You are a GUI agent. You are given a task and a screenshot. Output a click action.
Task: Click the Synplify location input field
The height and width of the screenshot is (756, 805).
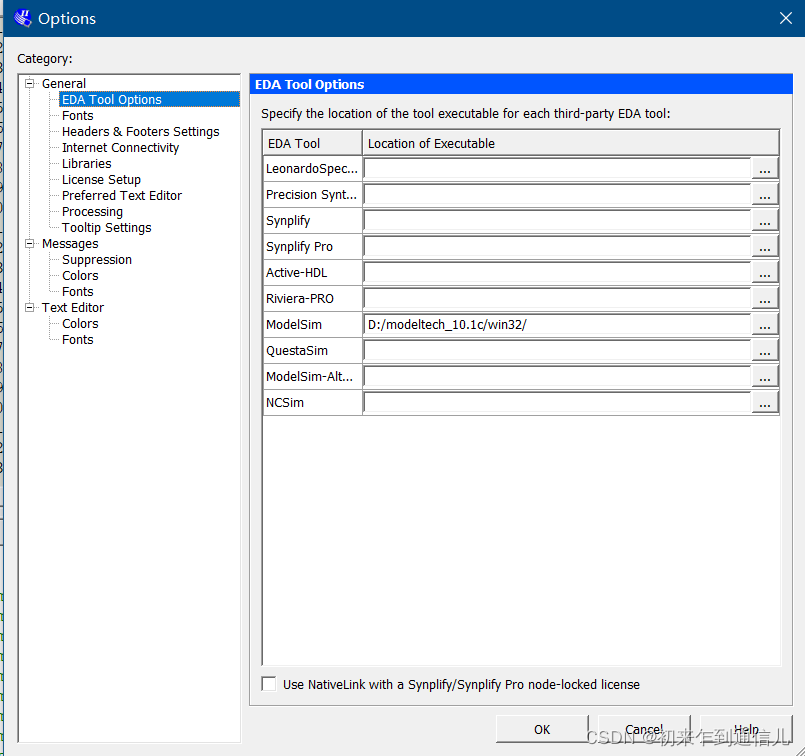[558, 221]
